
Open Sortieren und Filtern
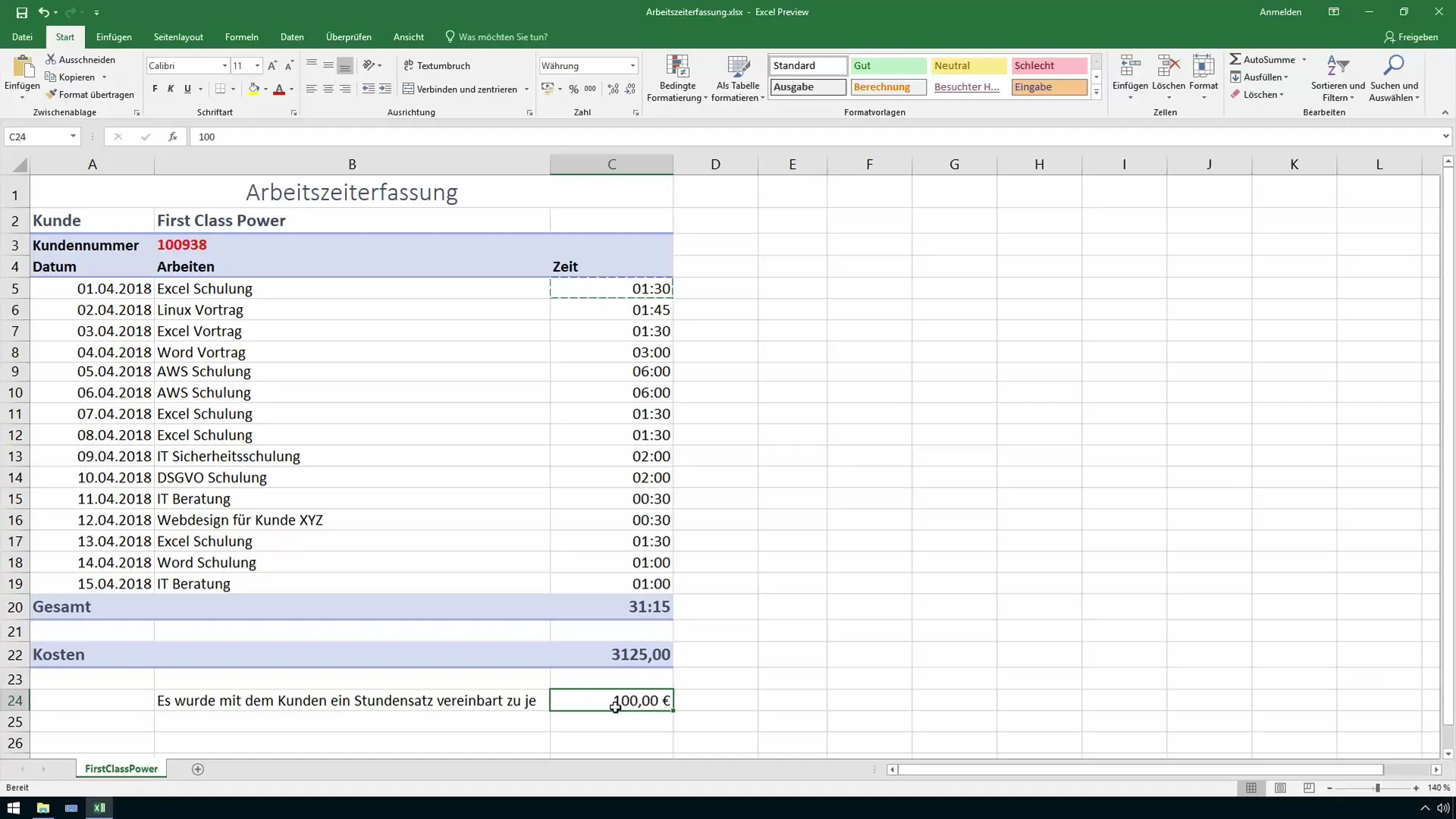(x=1338, y=78)
